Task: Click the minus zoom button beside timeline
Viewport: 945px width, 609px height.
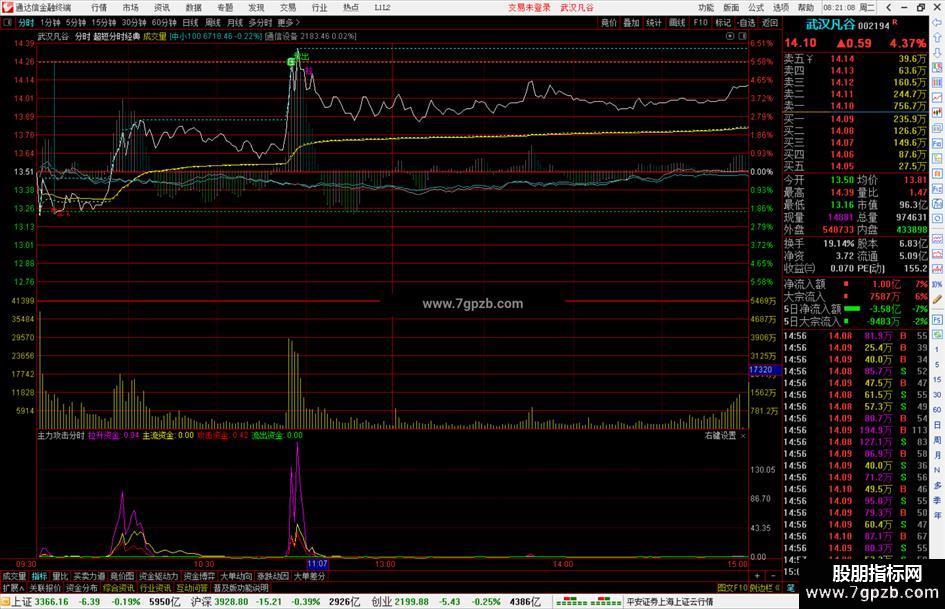Action: (773, 576)
